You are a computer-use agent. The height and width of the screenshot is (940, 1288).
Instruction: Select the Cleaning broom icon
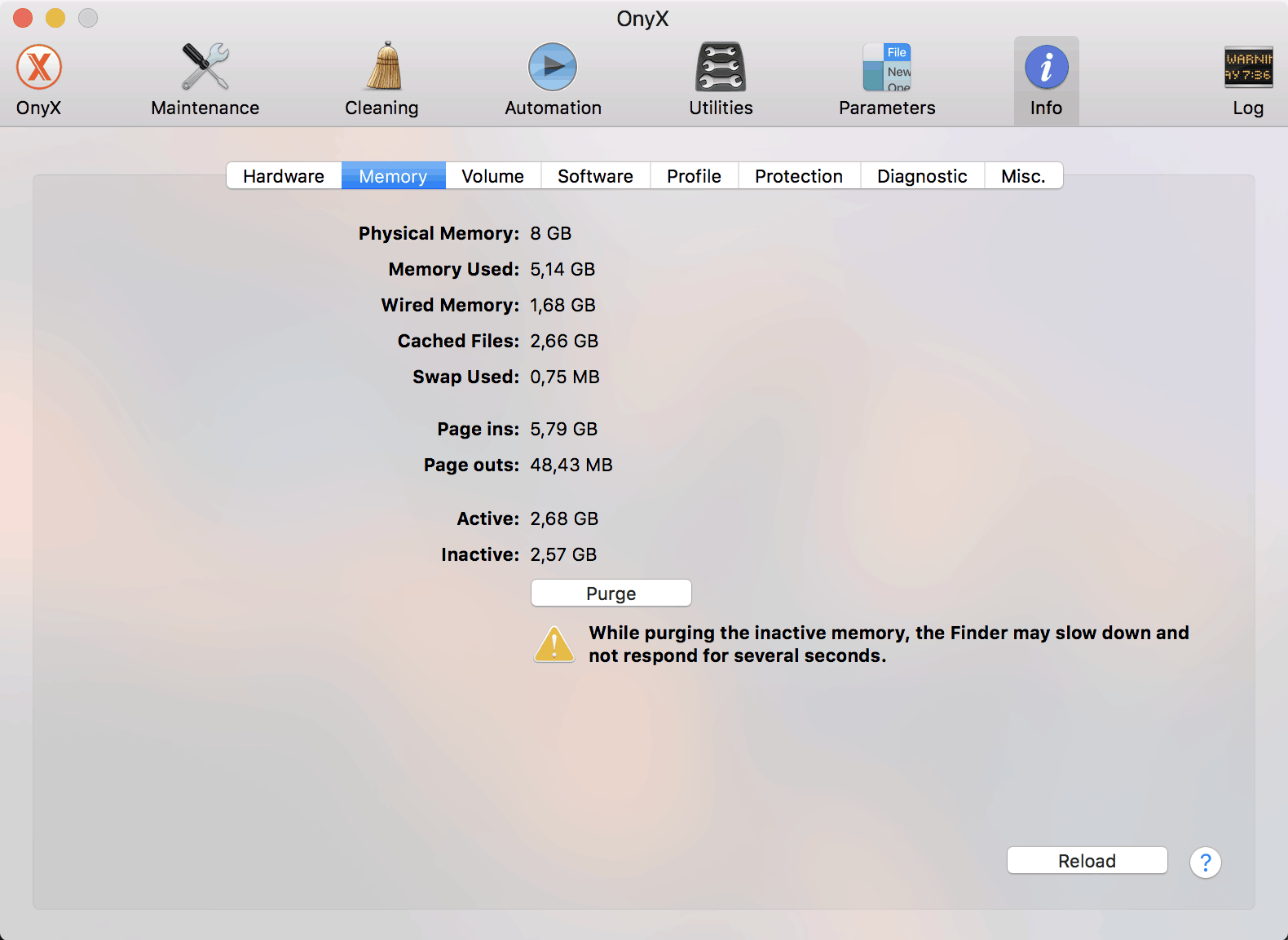pos(382,68)
